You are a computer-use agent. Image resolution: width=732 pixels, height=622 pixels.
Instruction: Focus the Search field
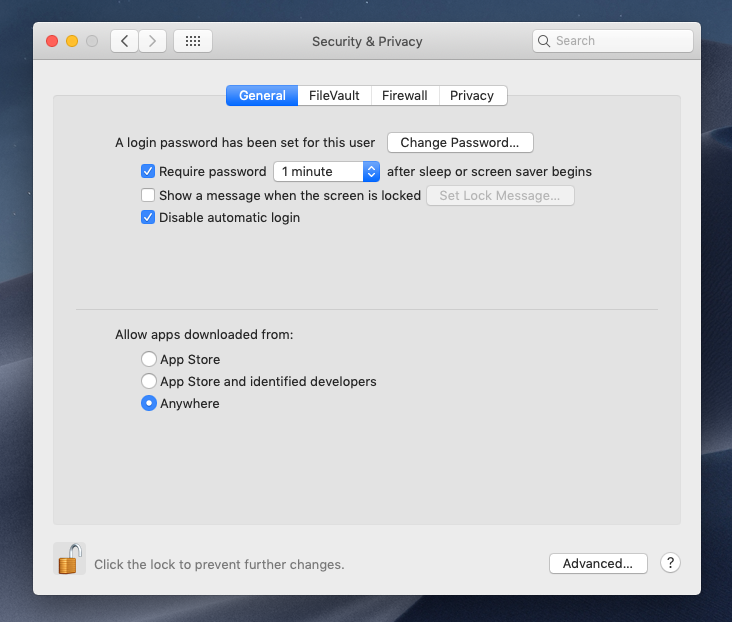(x=612, y=41)
